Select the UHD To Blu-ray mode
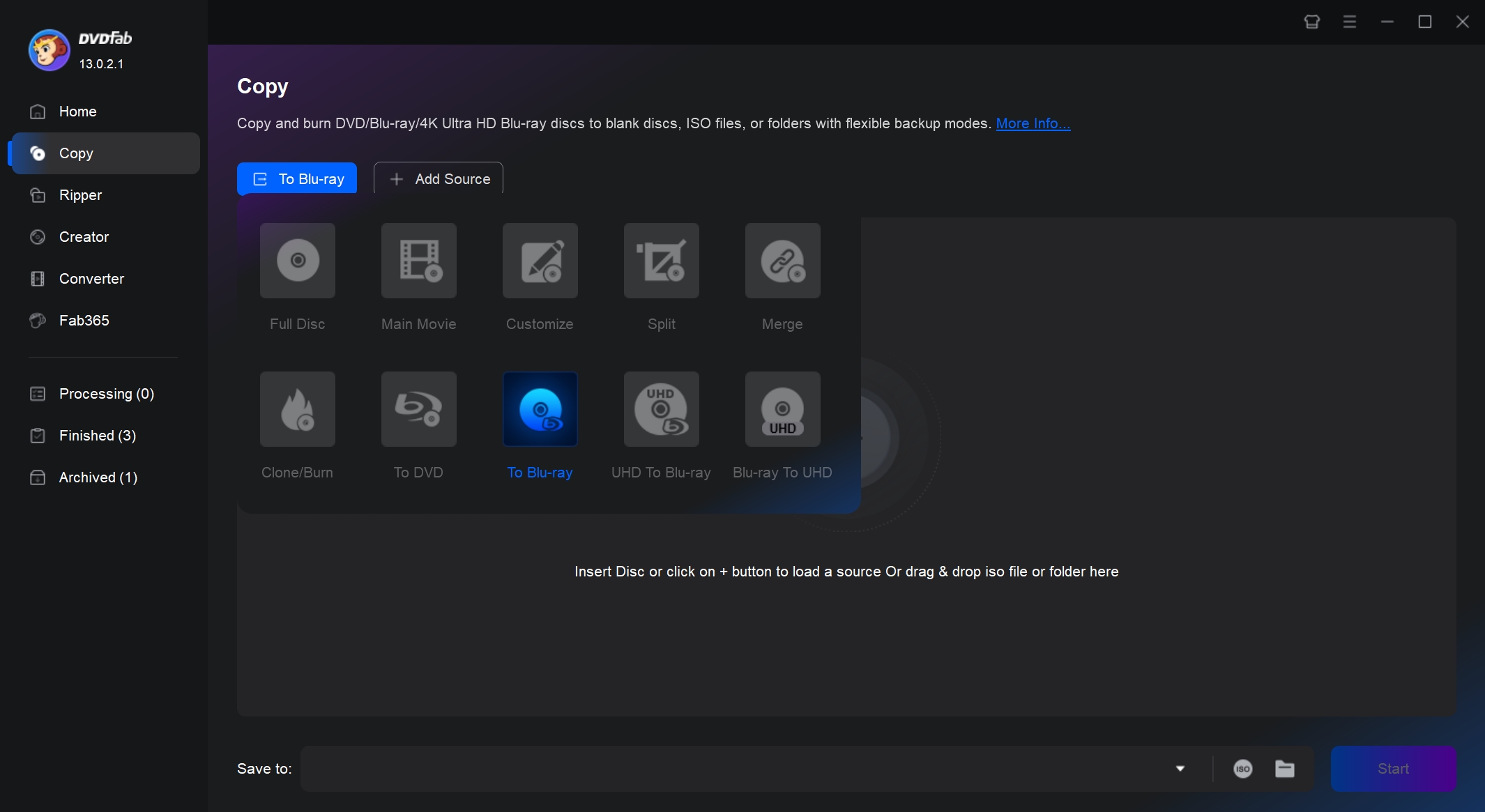This screenshot has width=1485, height=812. [x=661, y=409]
